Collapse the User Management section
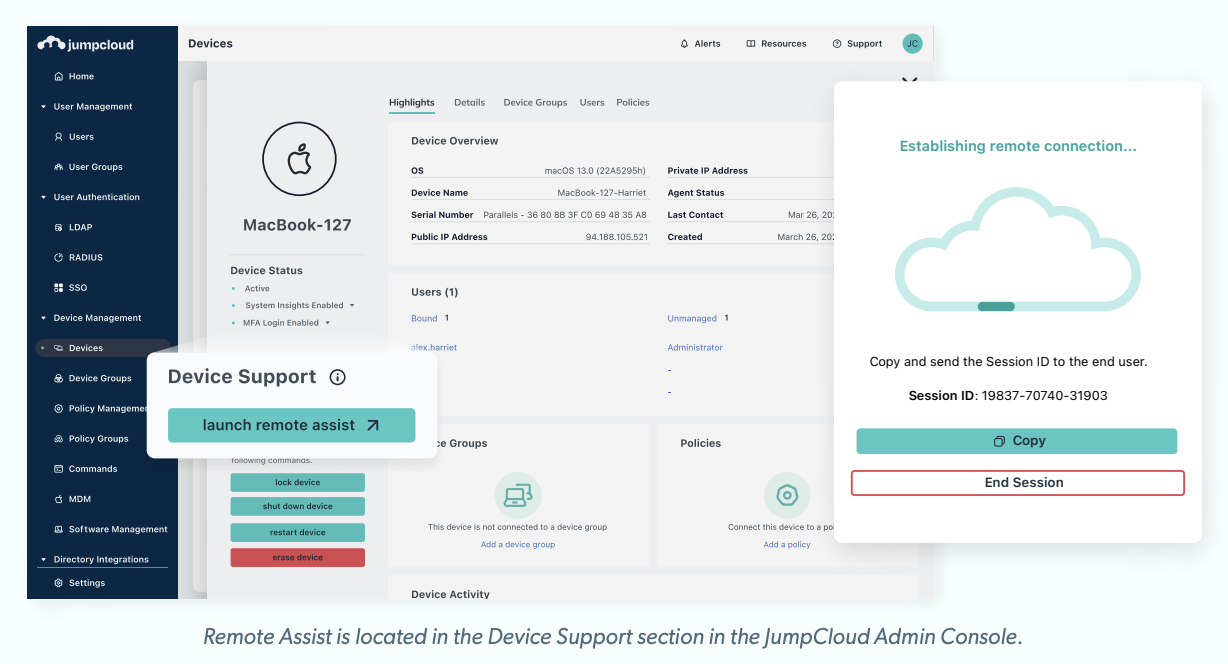 (43, 107)
